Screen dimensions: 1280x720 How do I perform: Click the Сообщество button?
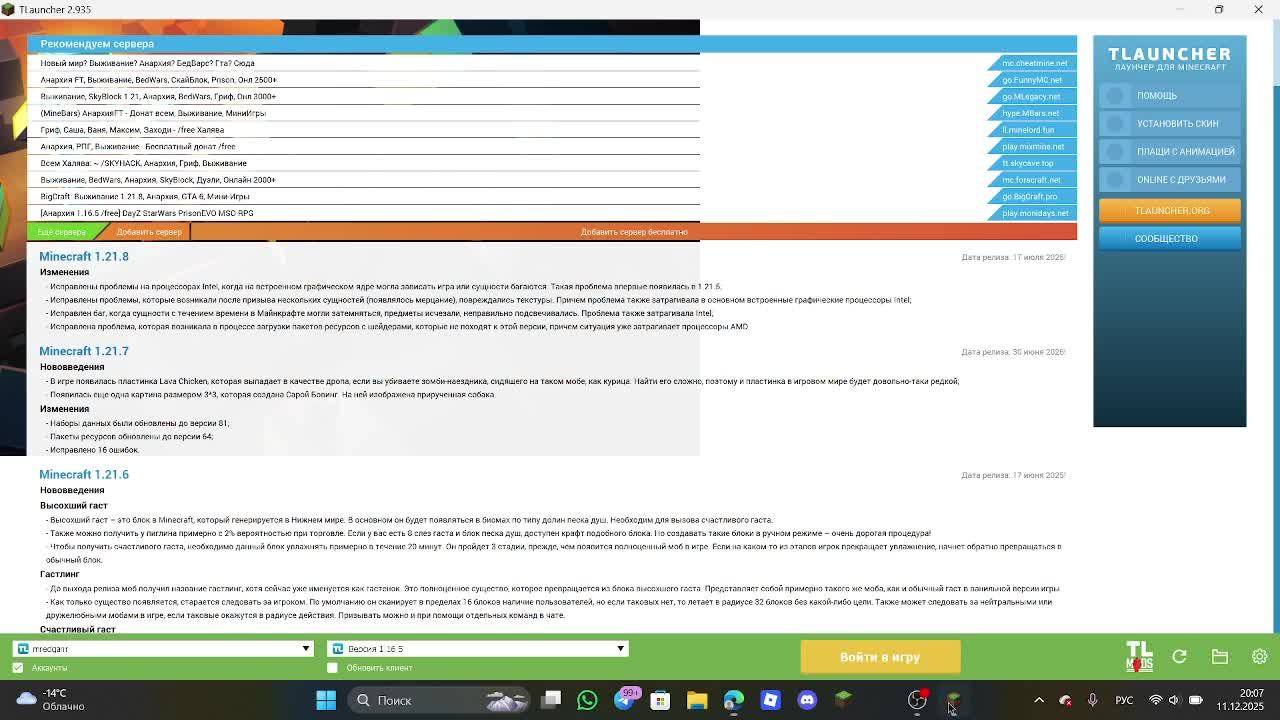(1170, 239)
